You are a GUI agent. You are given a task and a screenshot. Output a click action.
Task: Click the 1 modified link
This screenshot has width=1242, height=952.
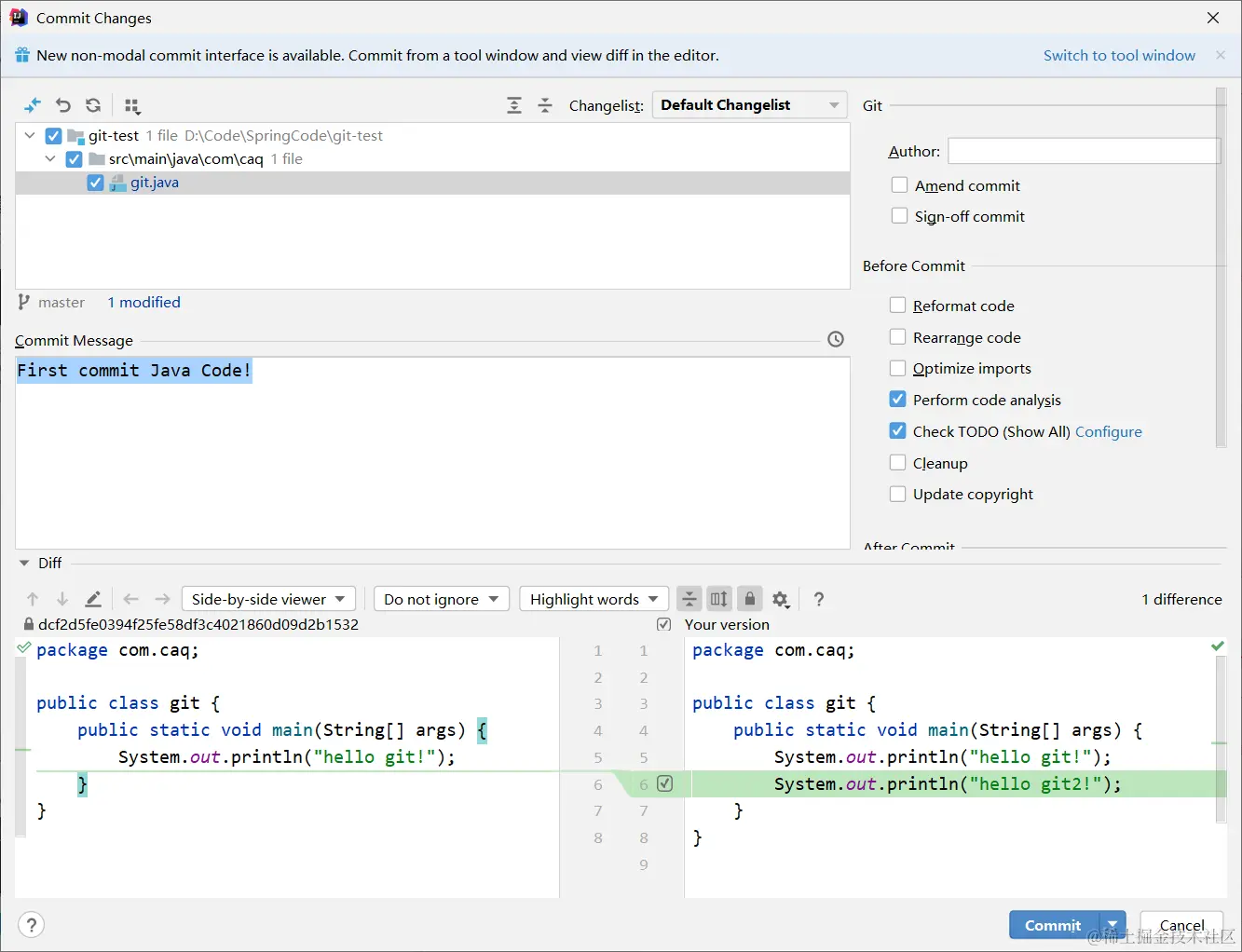[x=143, y=302]
